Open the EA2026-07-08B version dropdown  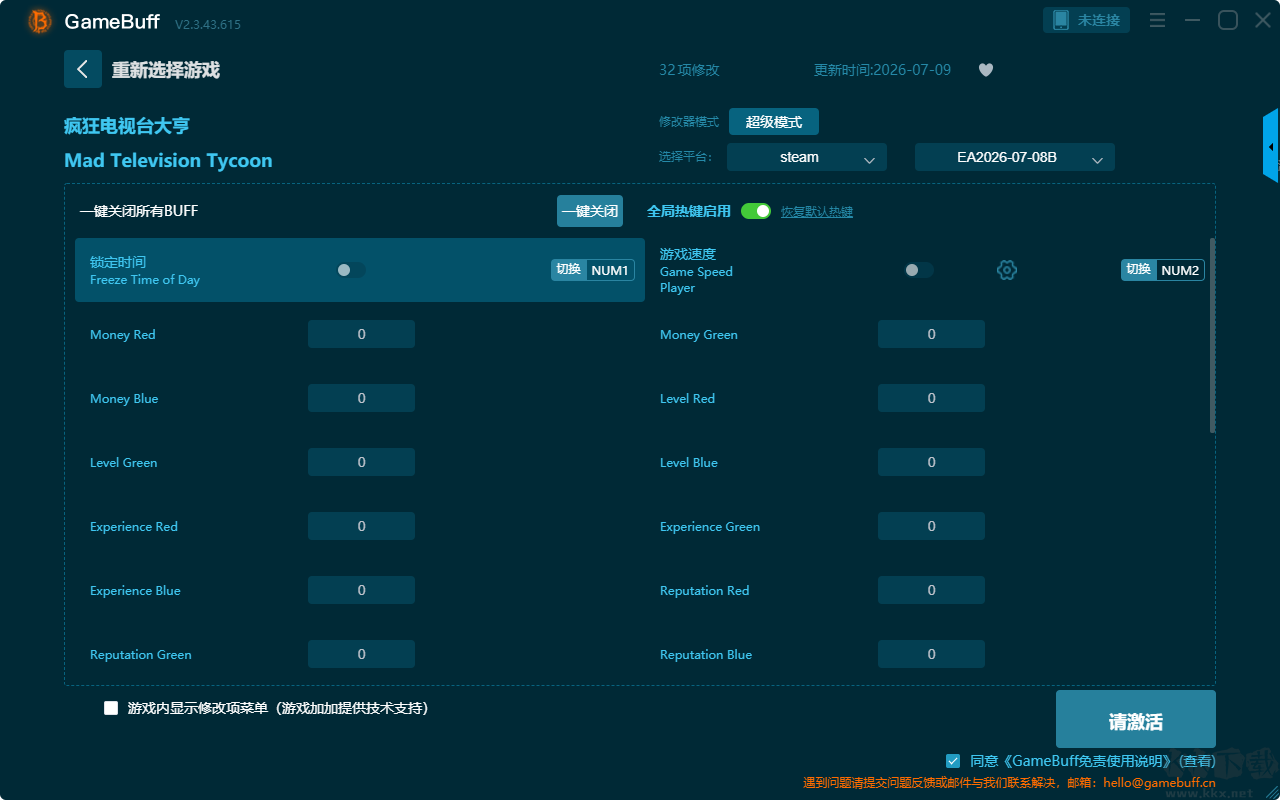pos(1015,157)
